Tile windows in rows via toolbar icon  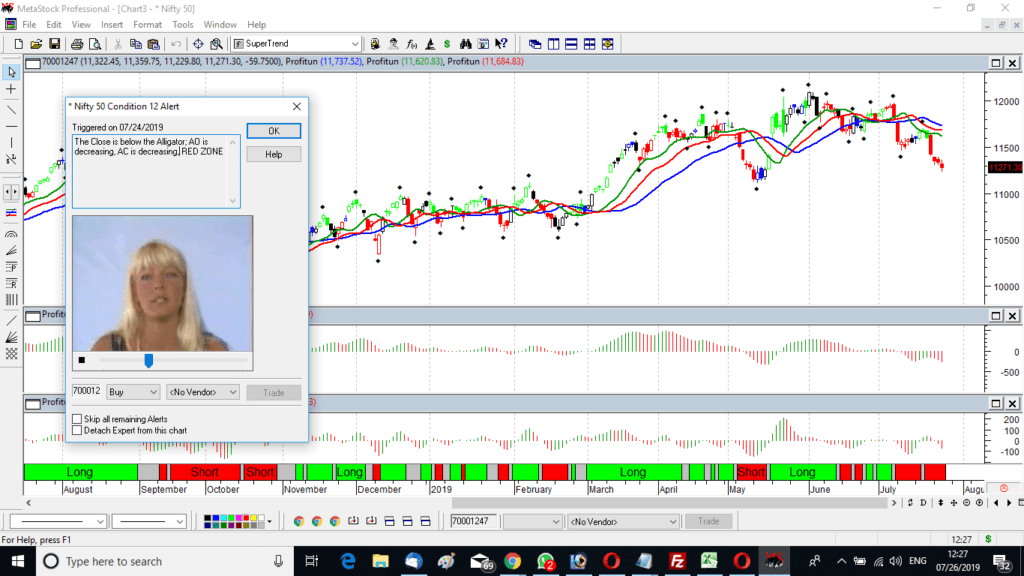click(571, 44)
